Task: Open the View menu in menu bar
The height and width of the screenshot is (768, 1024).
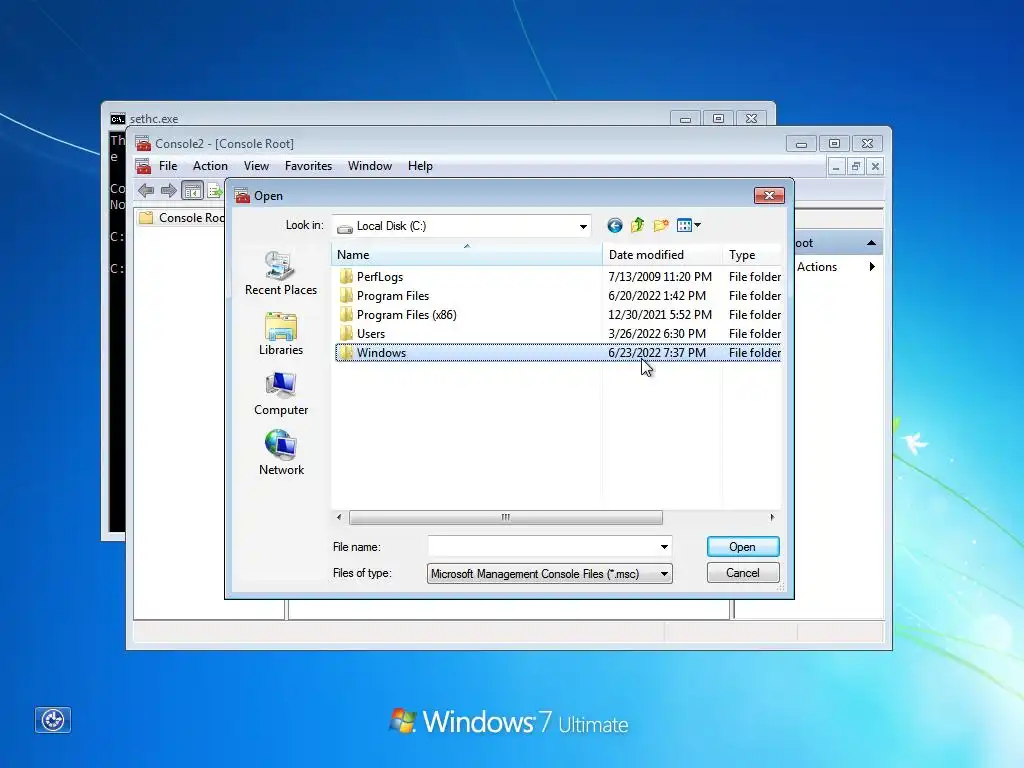Action: pos(256,166)
